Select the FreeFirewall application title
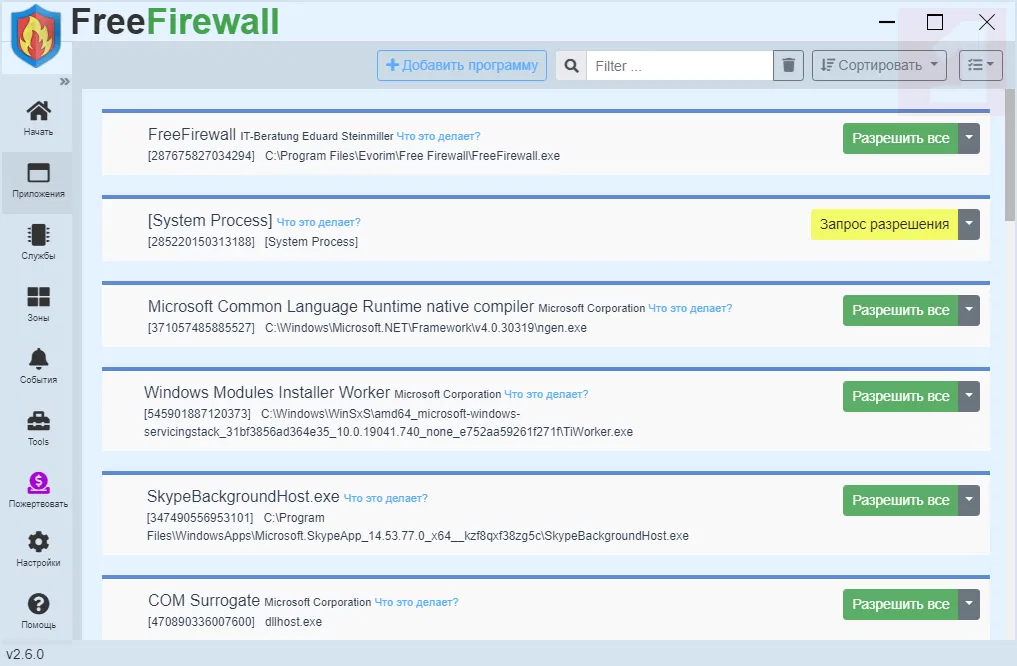Viewport: 1017px width, 666px height. click(192, 134)
